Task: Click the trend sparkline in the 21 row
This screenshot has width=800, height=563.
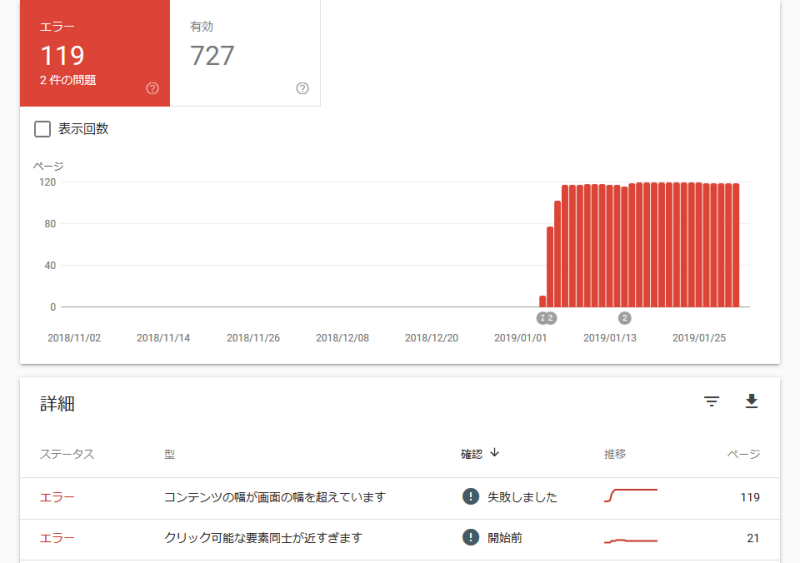Action: [x=631, y=541]
